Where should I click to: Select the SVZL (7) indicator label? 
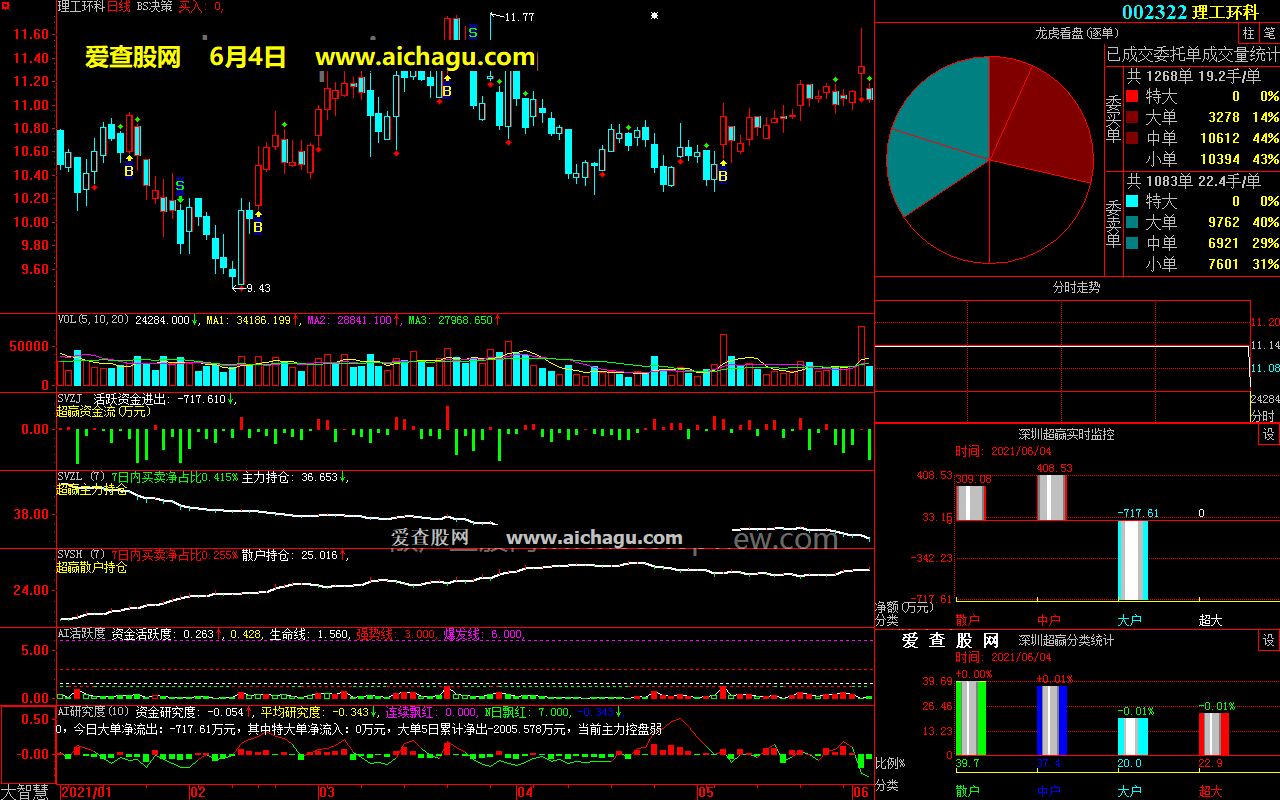pyautogui.click(x=82, y=477)
